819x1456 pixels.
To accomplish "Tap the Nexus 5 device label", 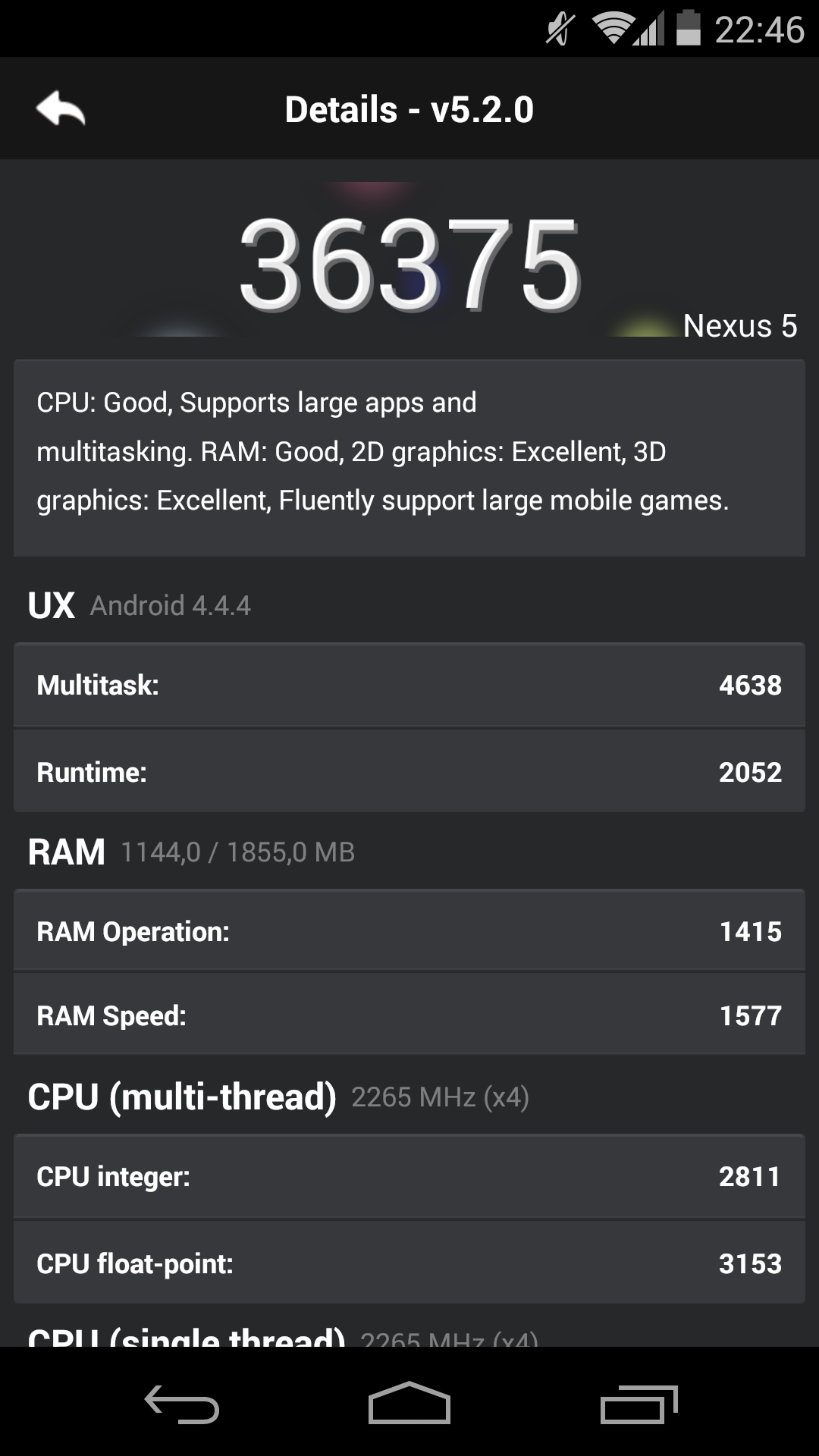I will (x=740, y=326).
